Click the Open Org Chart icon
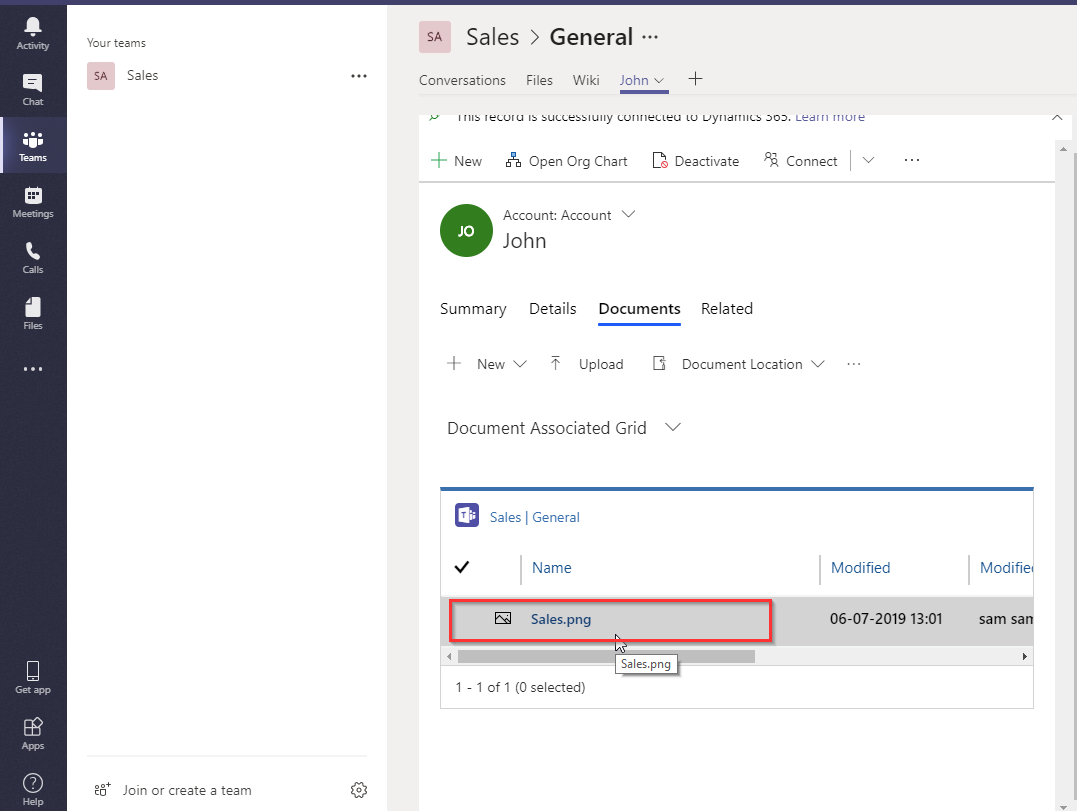Screen dimensions: 1077x811 coord(513,161)
